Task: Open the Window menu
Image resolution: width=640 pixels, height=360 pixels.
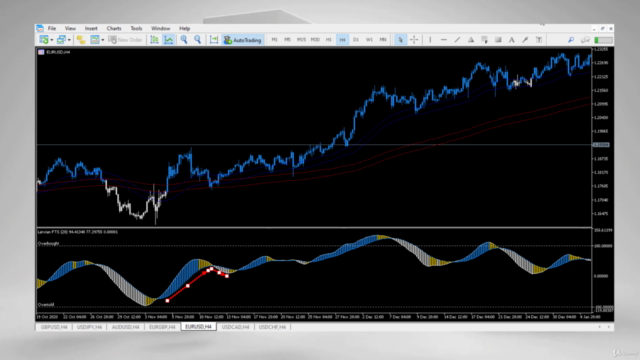Action: click(x=160, y=28)
